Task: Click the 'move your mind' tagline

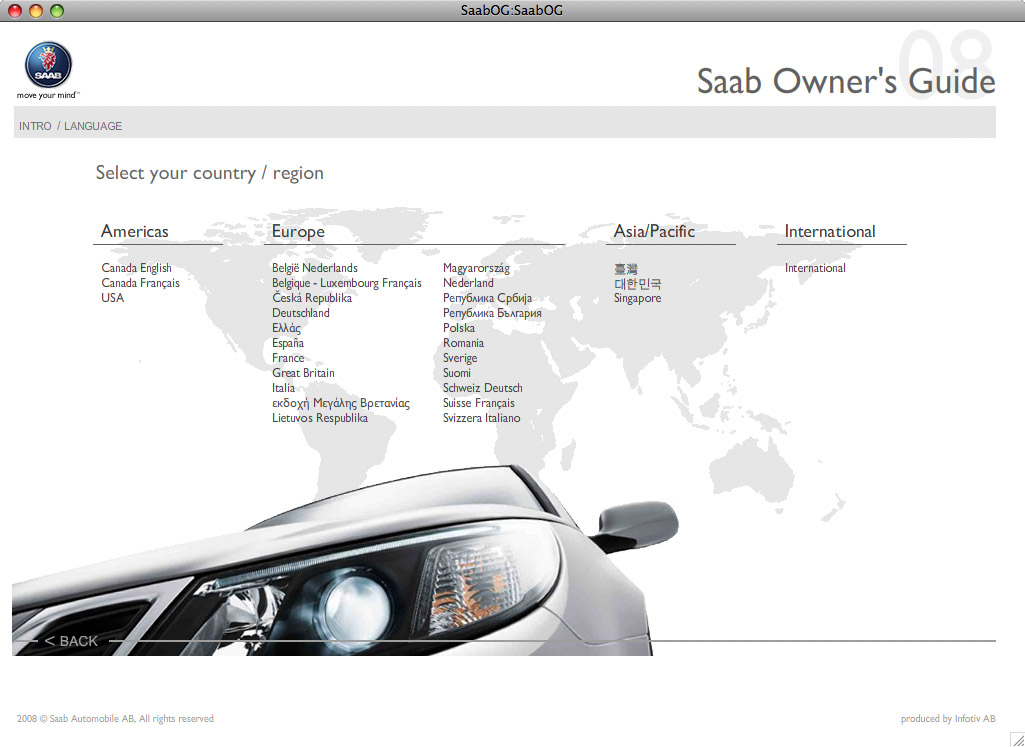Action: click(47, 95)
